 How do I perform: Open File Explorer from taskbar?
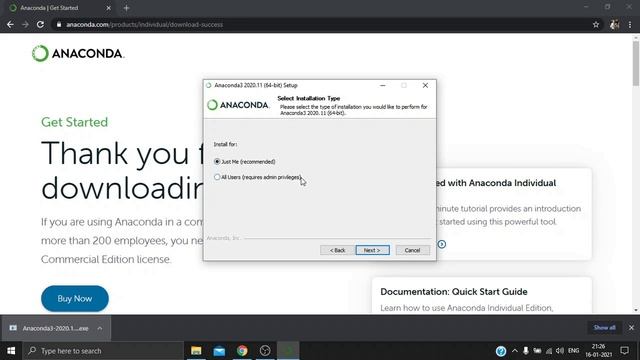click(196, 351)
